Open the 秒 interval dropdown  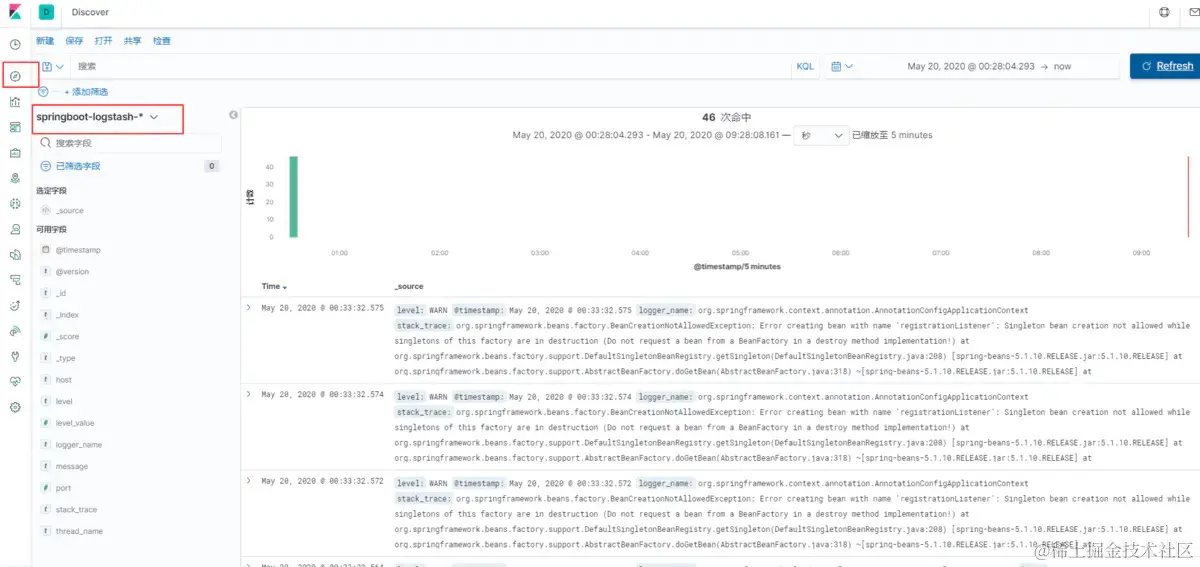click(821, 135)
